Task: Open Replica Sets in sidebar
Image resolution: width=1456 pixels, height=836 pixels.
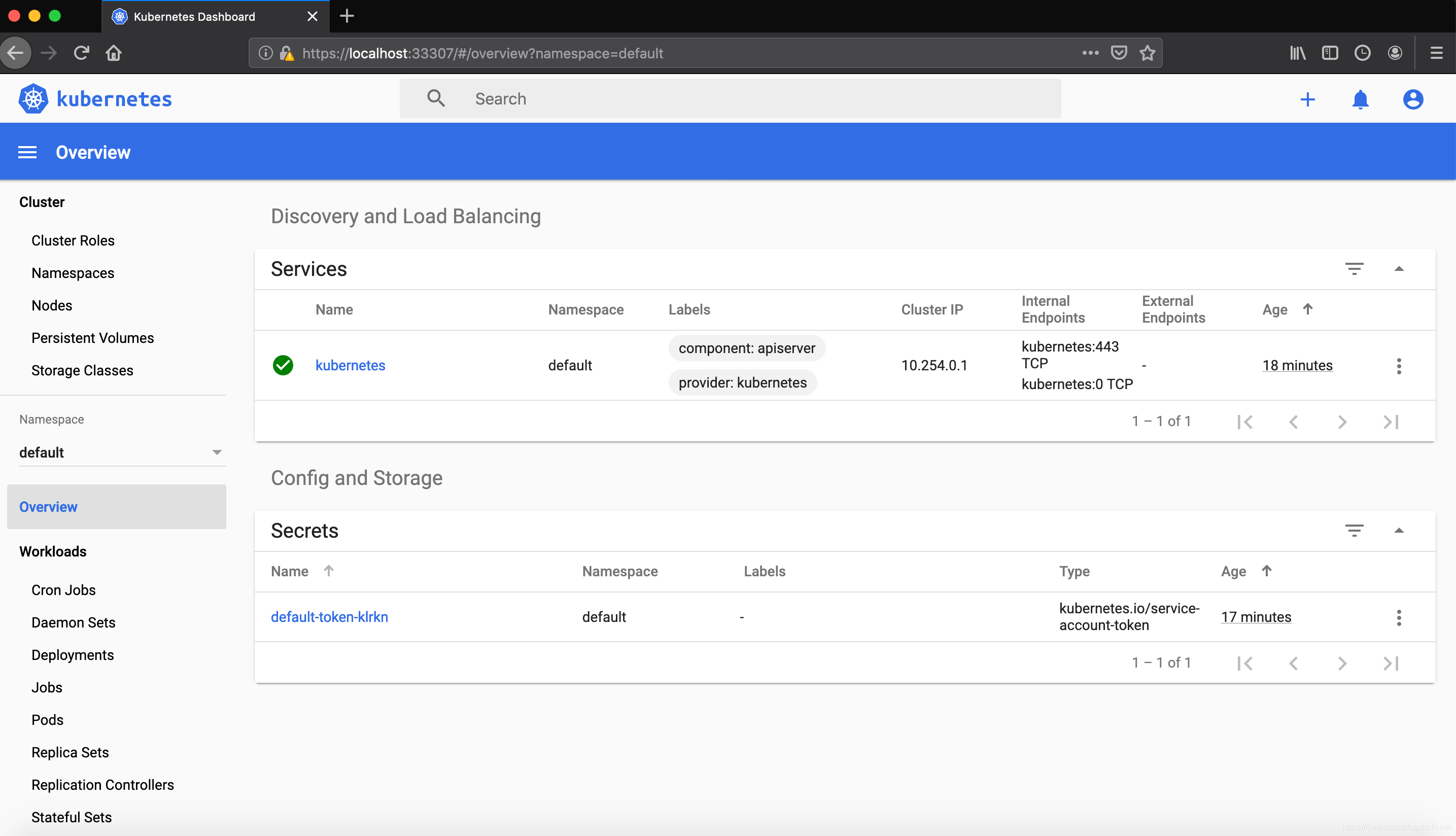Action: 70,752
